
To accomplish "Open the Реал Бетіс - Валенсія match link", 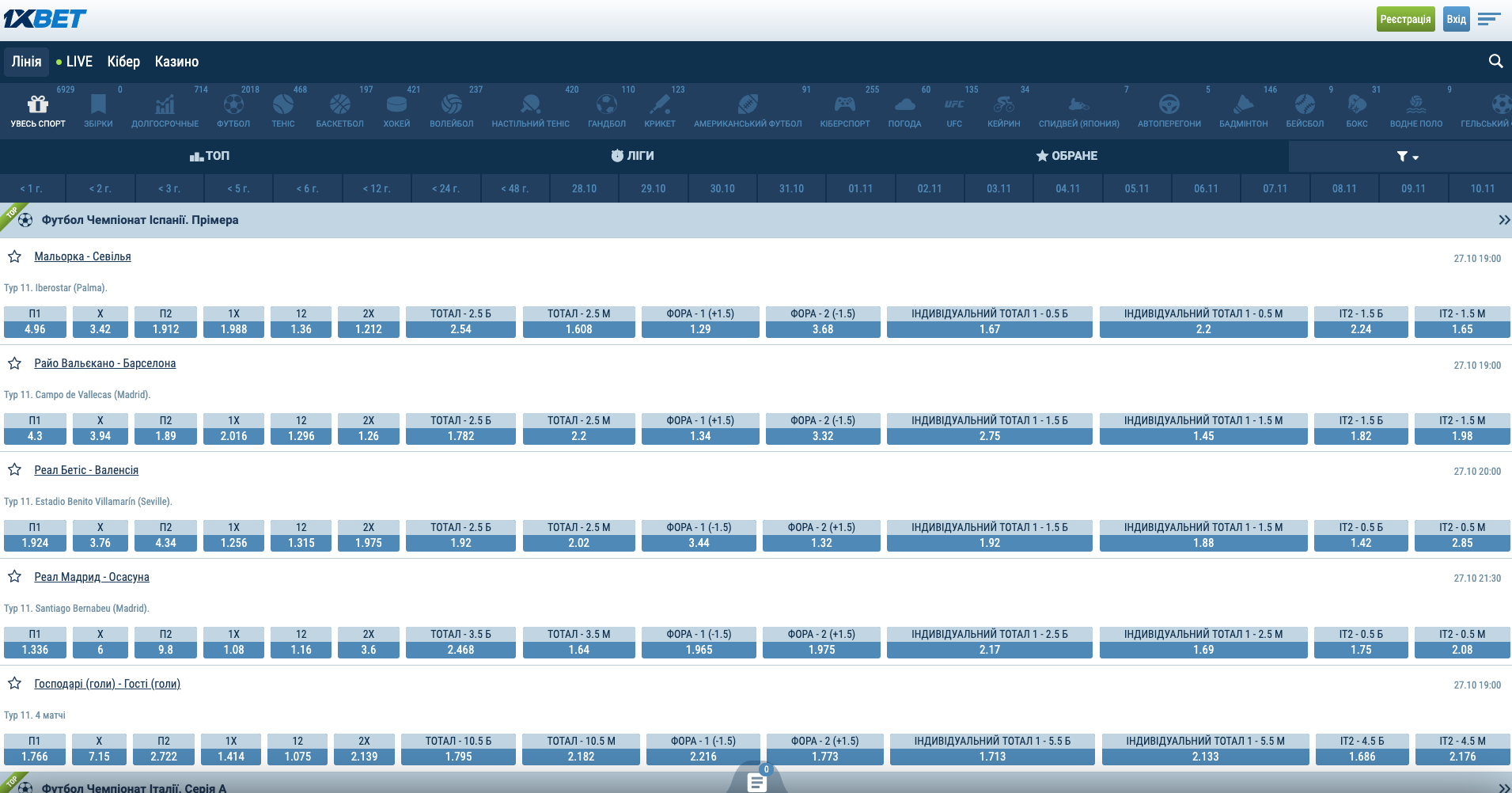I will (86, 470).
